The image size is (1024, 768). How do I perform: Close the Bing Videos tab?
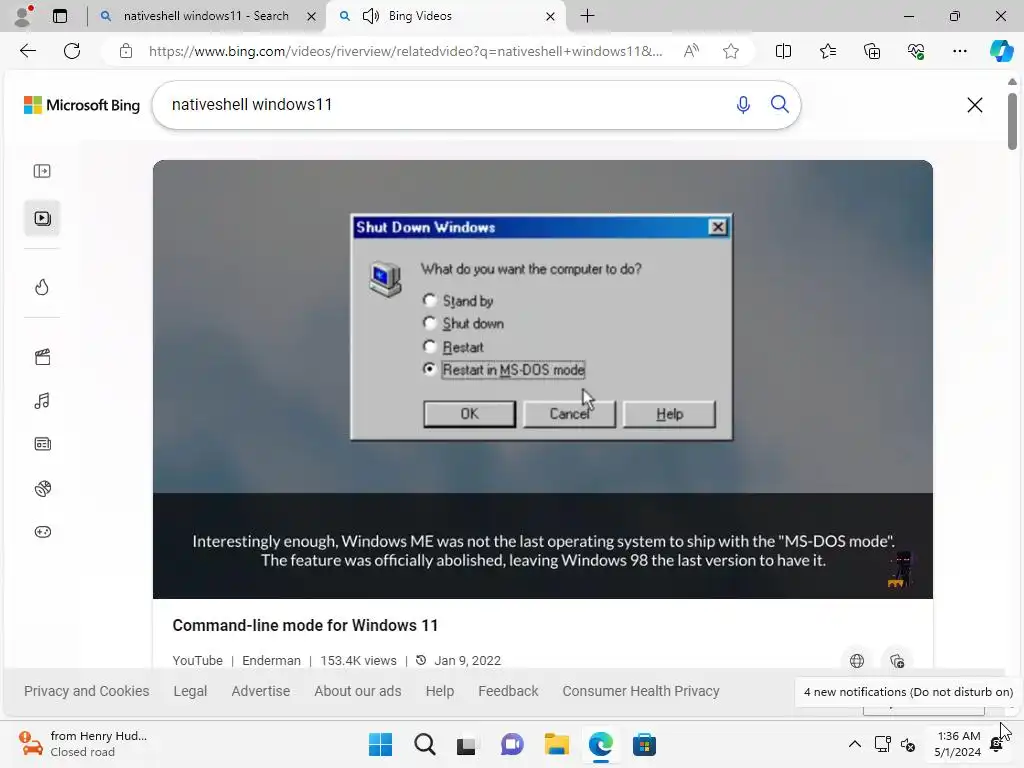click(551, 16)
